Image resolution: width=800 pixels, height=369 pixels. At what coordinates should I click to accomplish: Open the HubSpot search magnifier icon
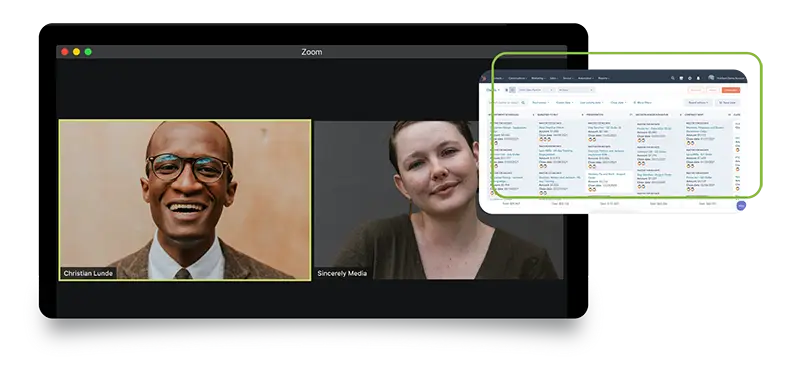[x=672, y=78]
